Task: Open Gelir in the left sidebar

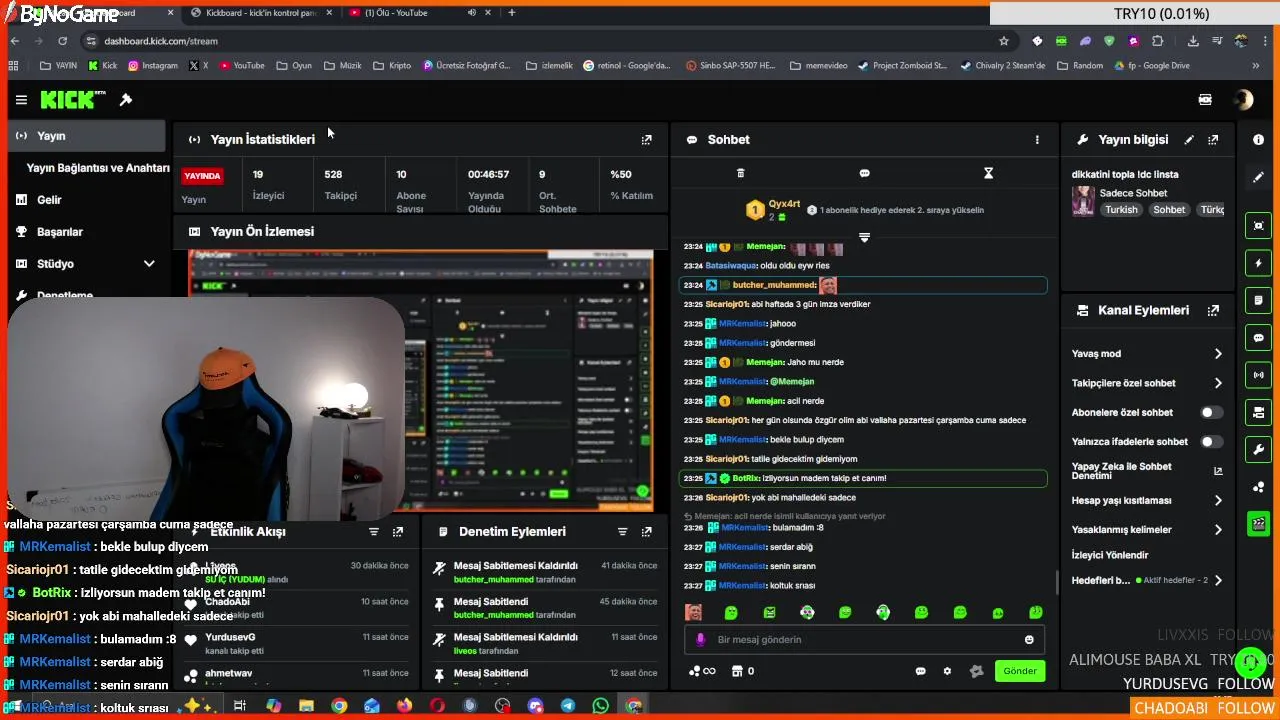Action: point(49,200)
